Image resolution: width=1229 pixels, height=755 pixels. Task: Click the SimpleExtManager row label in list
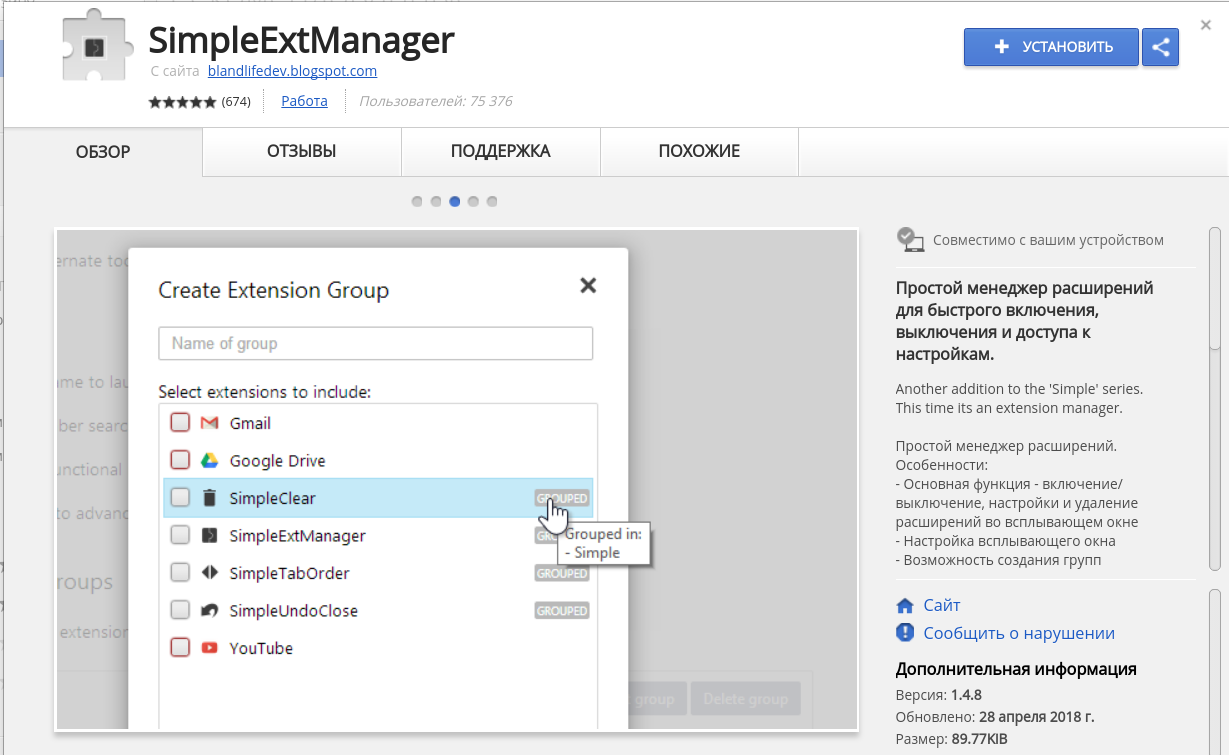click(297, 535)
